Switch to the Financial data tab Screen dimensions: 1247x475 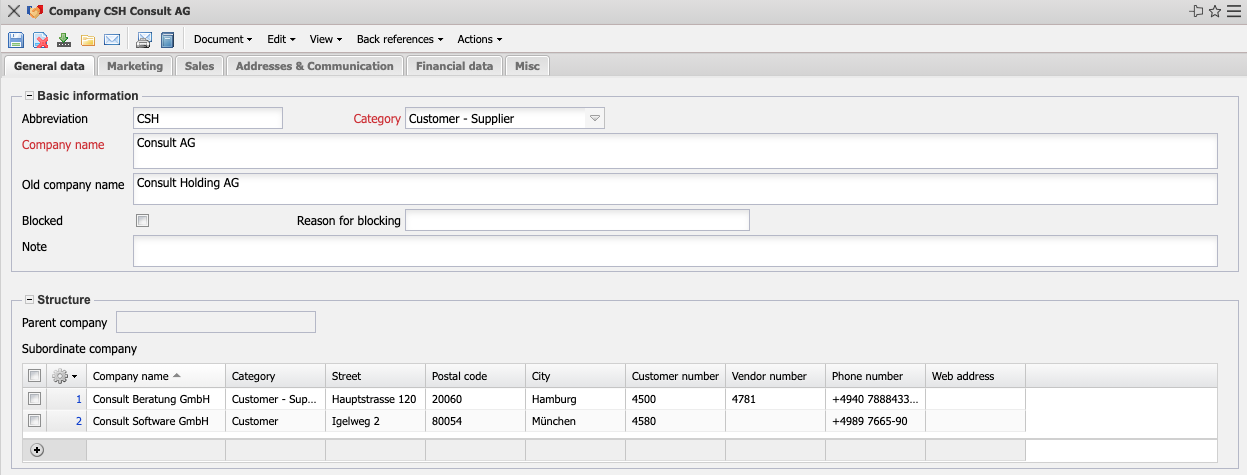(454, 66)
